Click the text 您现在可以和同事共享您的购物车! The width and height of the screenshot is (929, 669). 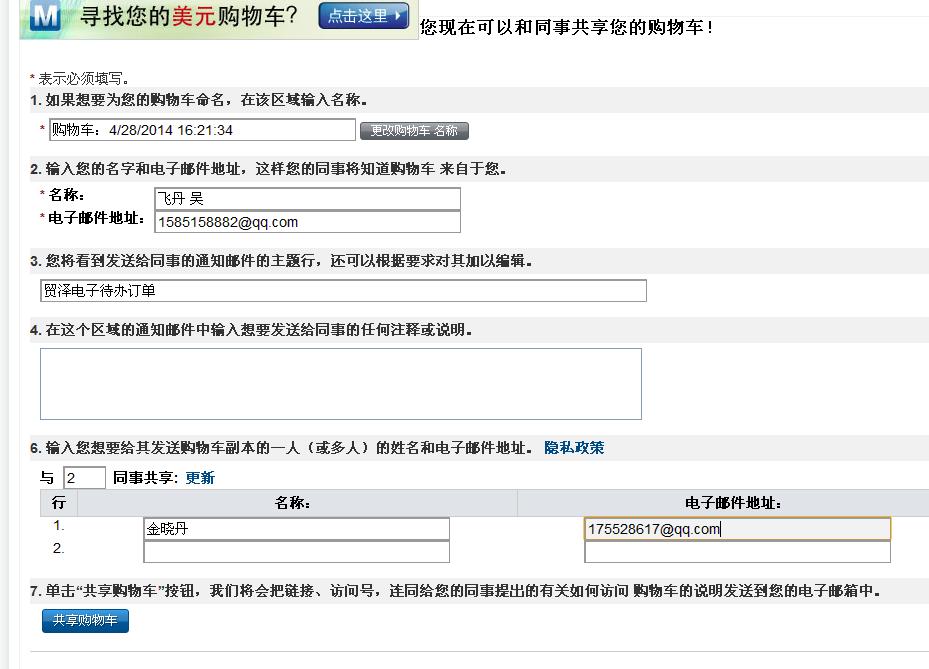tap(566, 27)
